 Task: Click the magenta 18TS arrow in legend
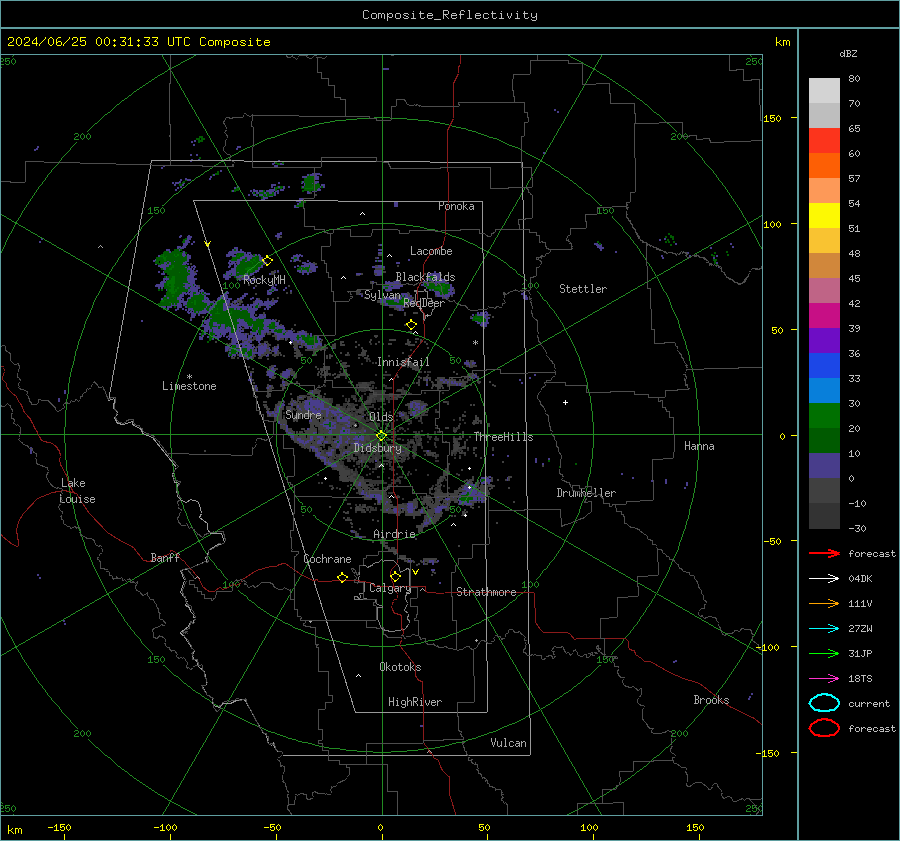click(824, 679)
